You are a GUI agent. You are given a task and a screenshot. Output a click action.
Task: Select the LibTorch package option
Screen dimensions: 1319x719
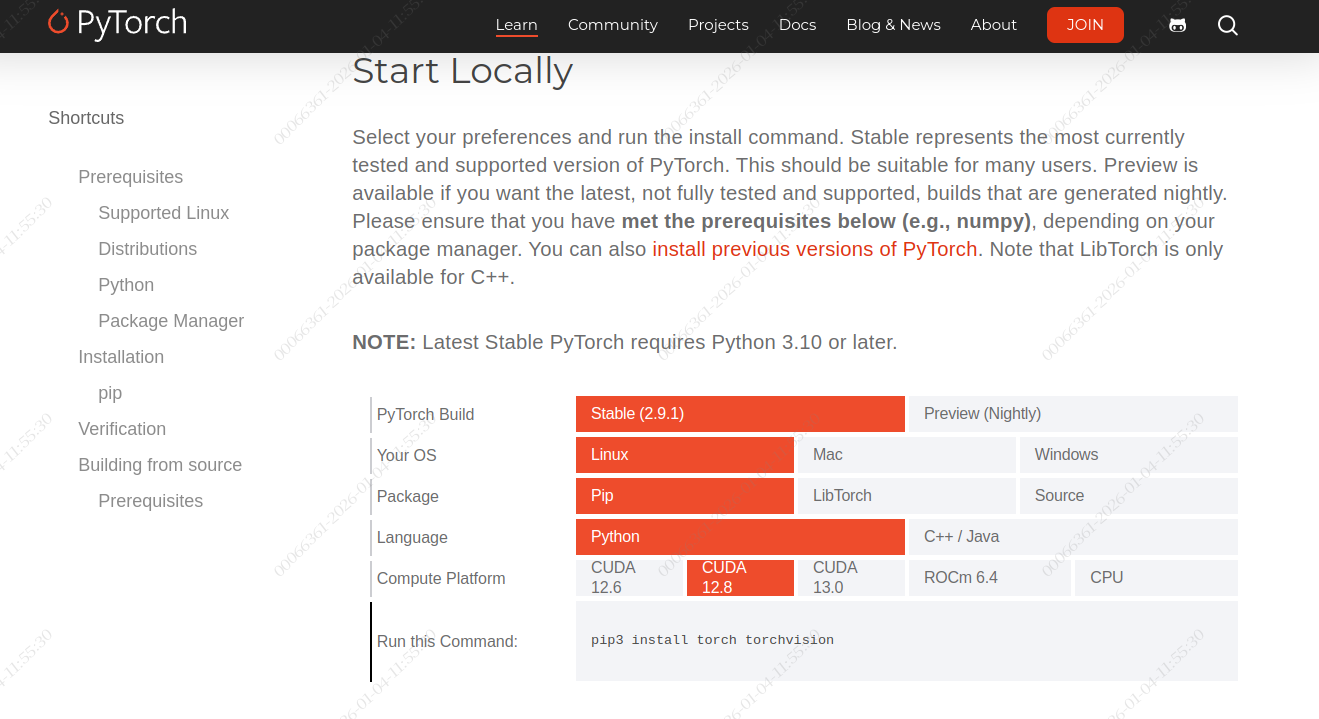907,496
